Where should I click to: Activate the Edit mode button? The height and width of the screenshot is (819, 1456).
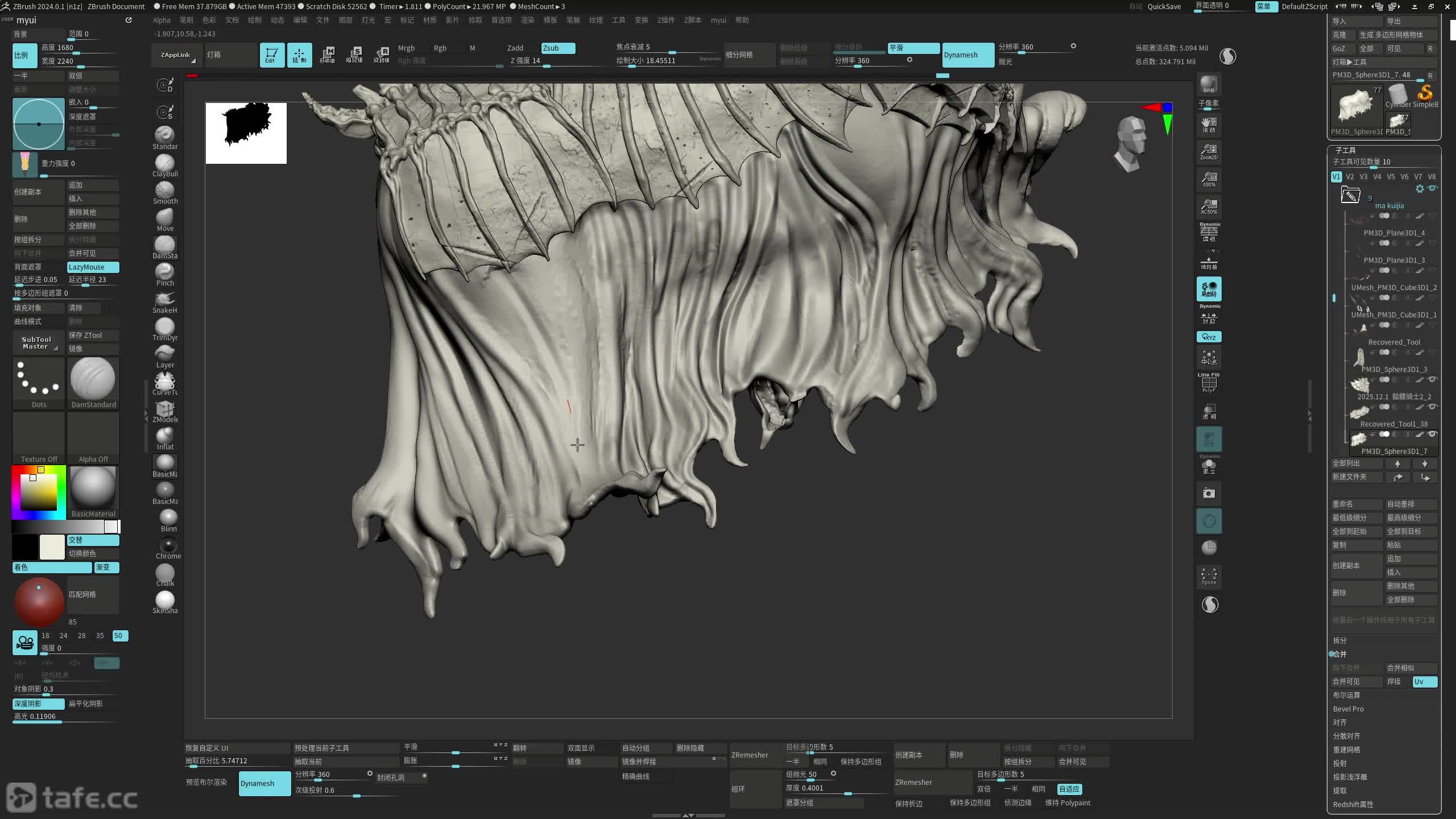point(271,55)
